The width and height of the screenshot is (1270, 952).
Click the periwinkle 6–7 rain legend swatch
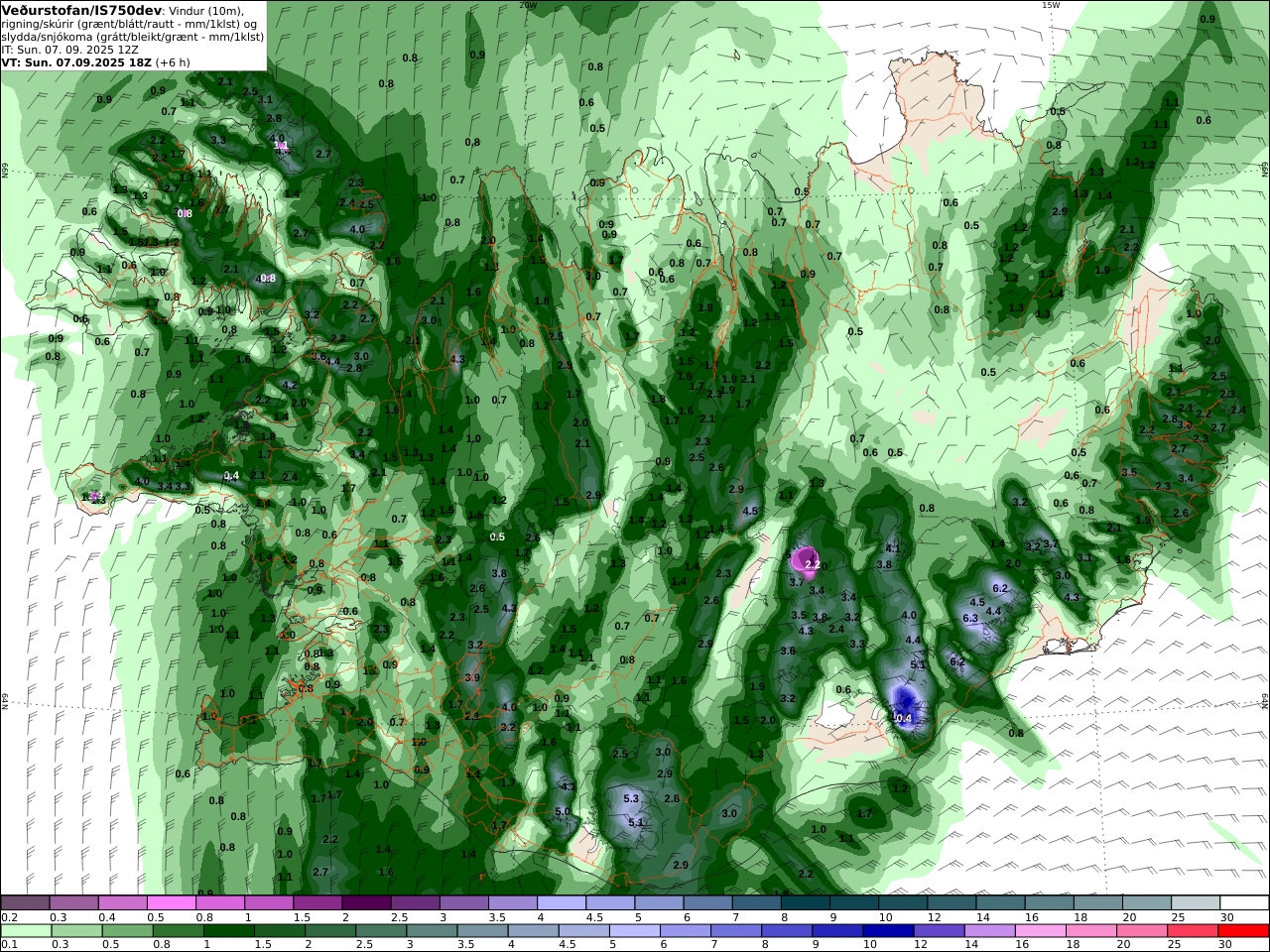(x=684, y=931)
